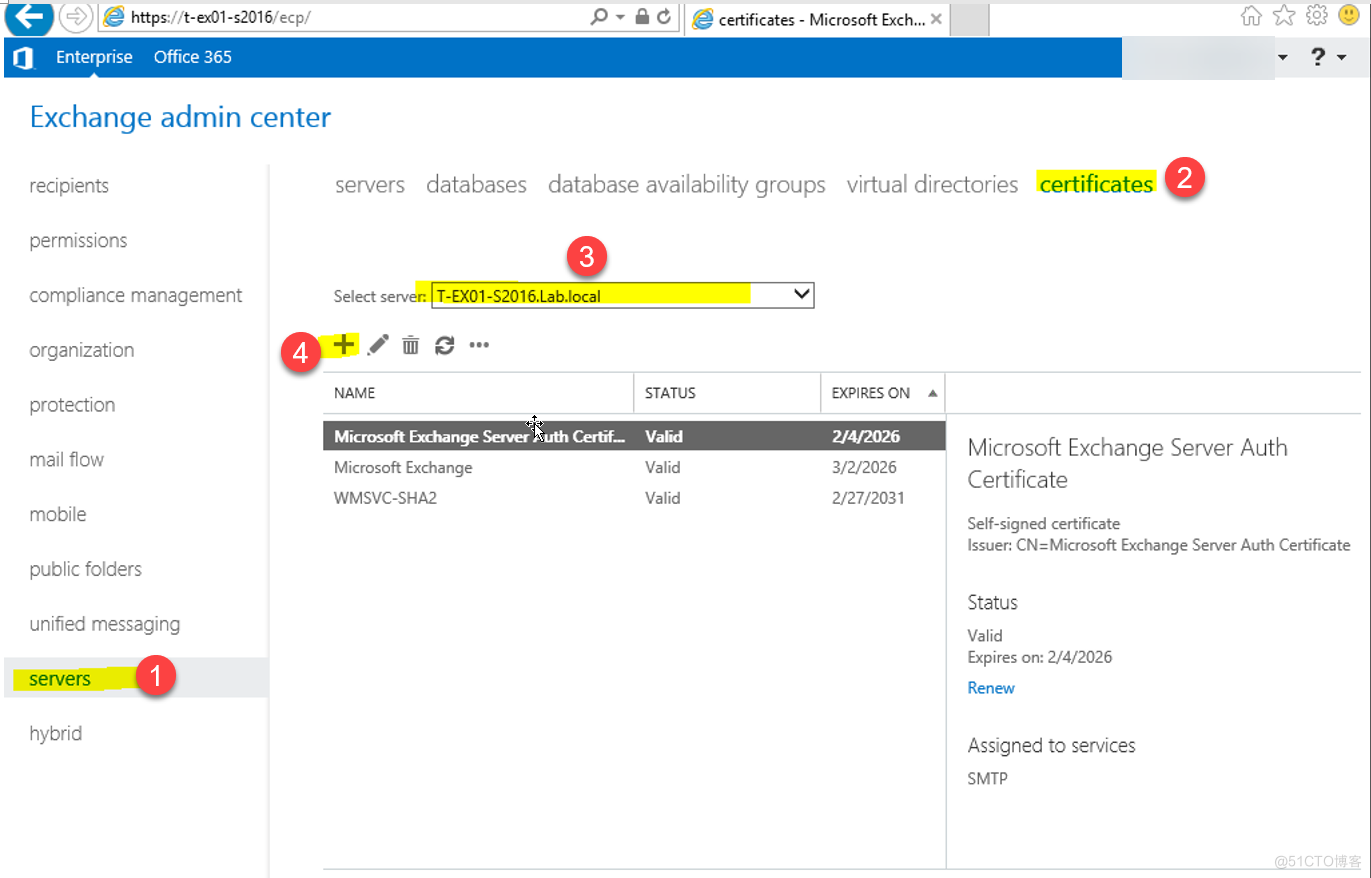Open the browser Home icon
1371x878 pixels.
point(1250,16)
